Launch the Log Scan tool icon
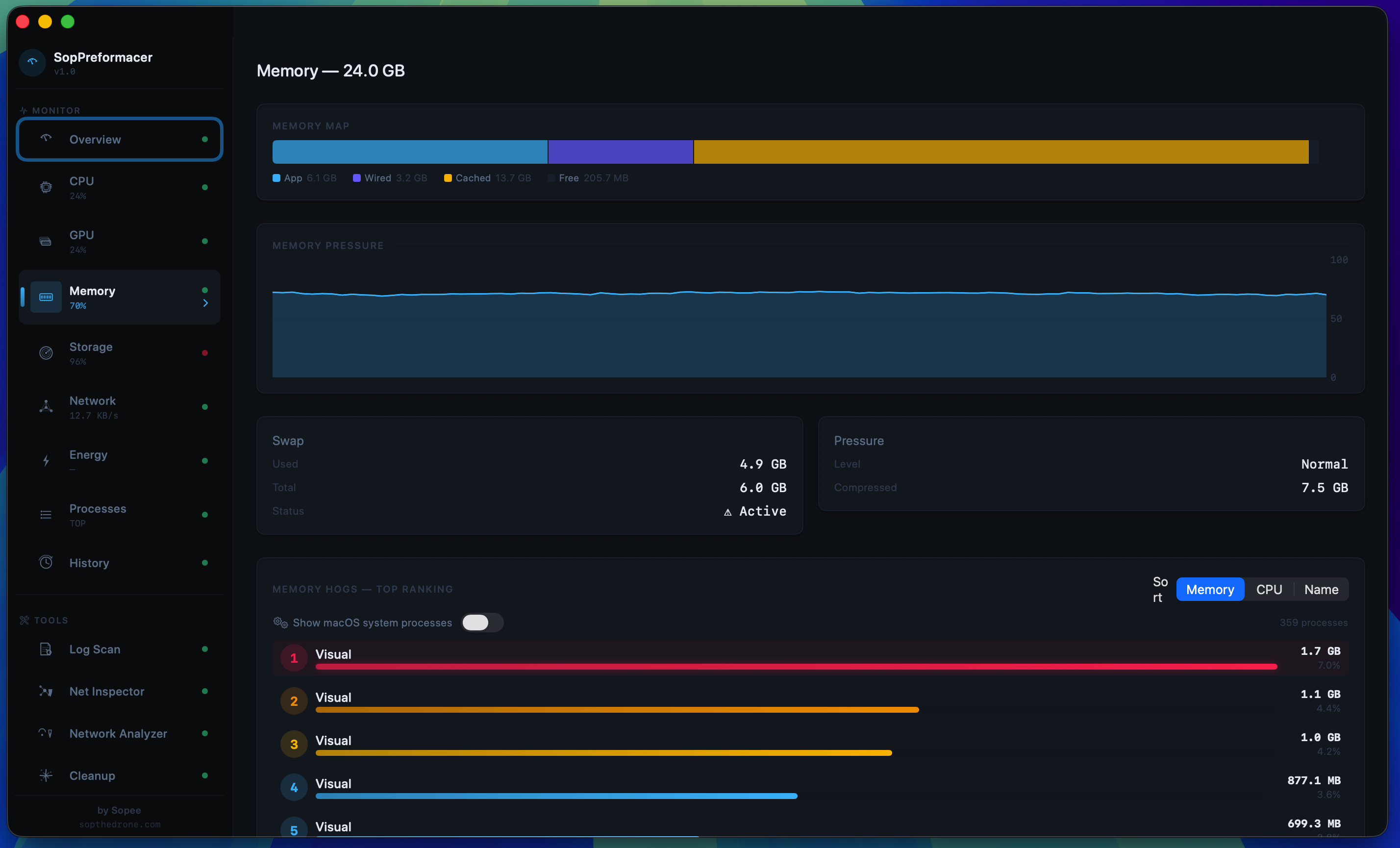Screen dimensions: 1400x848 (46, 649)
